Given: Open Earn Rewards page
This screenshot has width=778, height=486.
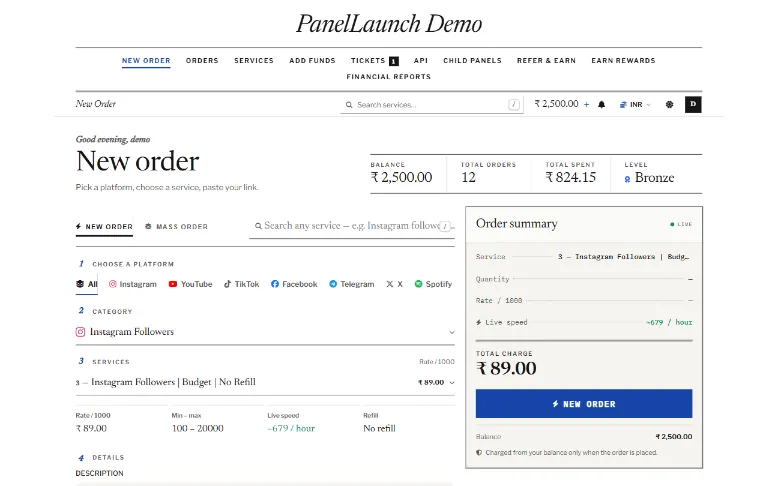Looking at the screenshot, I should pos(623,61).
